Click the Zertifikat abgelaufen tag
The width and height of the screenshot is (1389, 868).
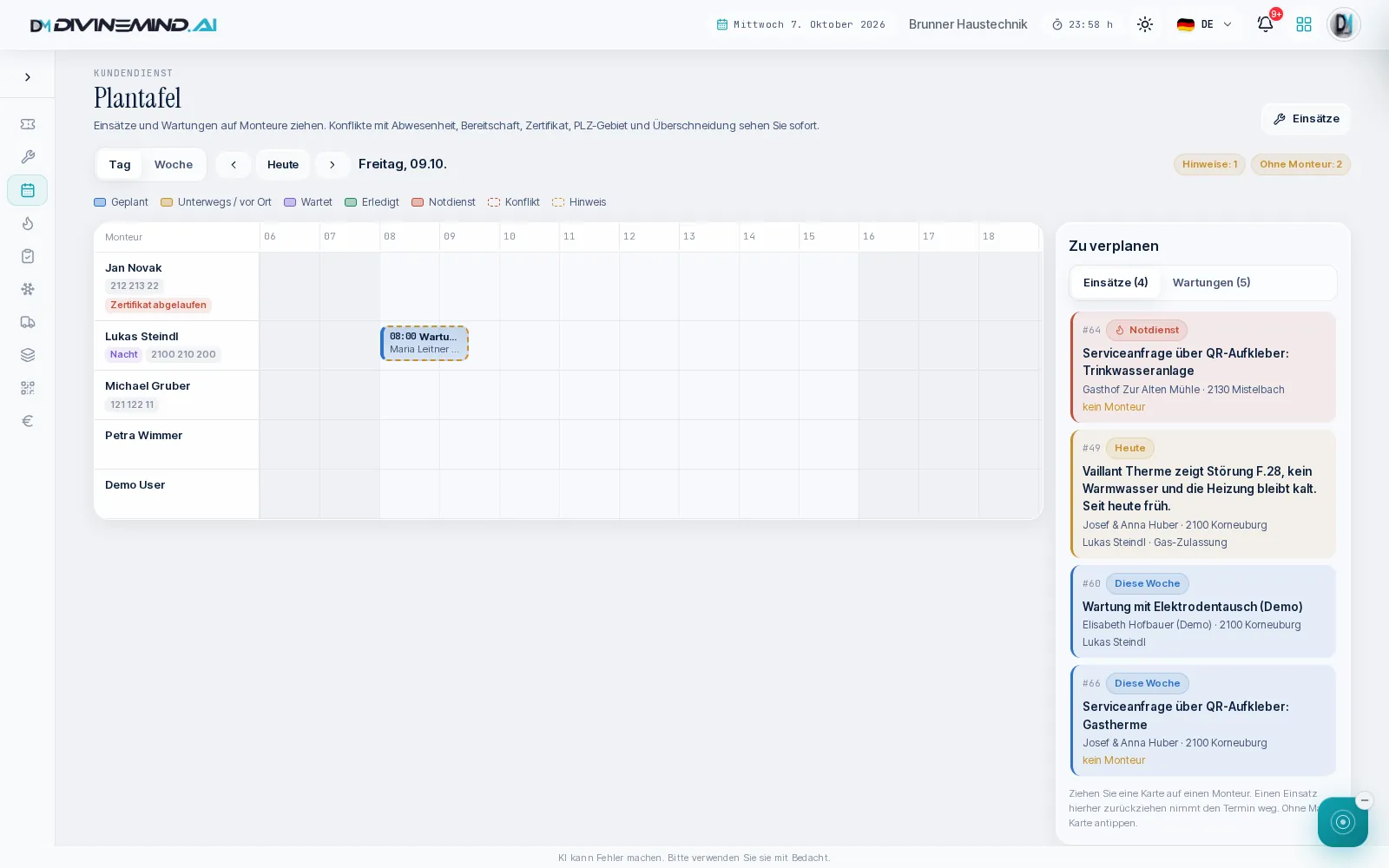158,305
